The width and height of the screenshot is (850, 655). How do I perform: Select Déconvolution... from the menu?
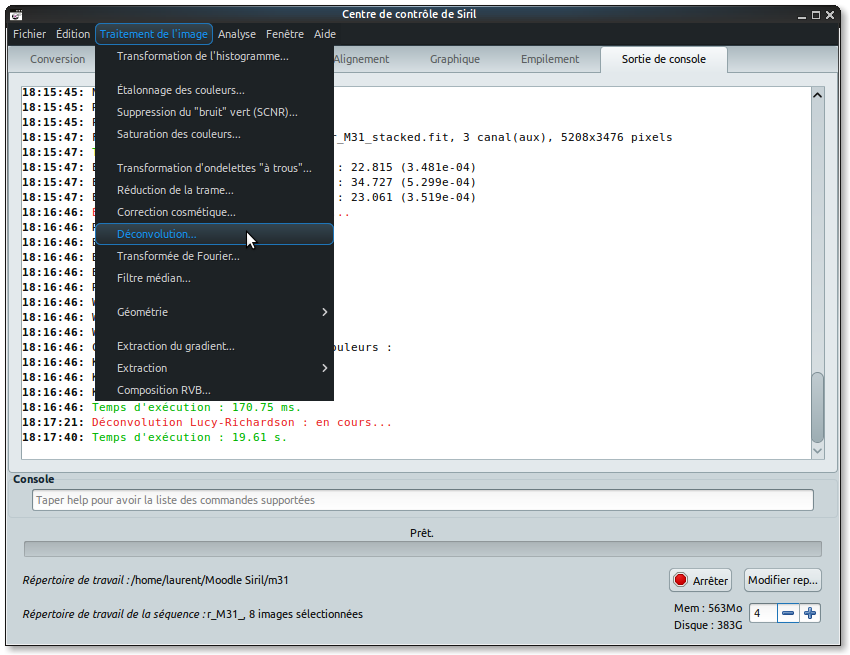click(x=157, y=234)
